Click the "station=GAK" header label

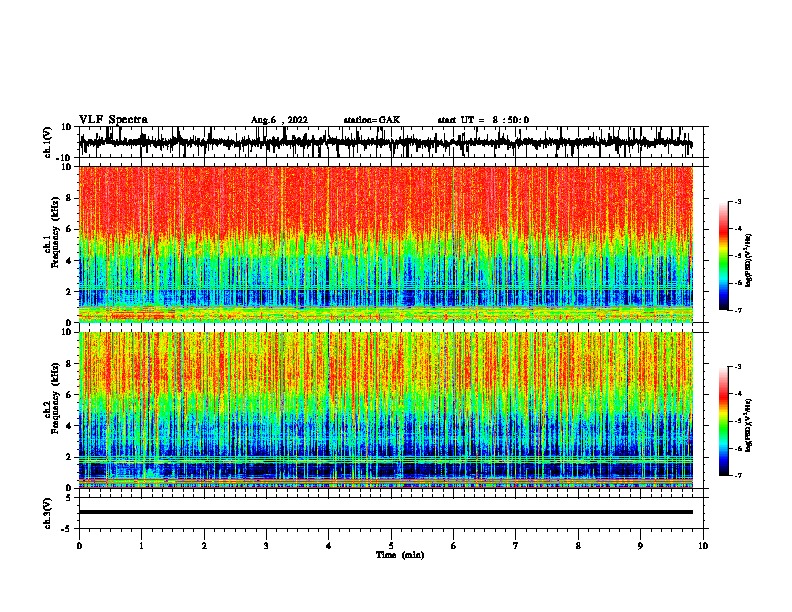[x=372, y=120]
